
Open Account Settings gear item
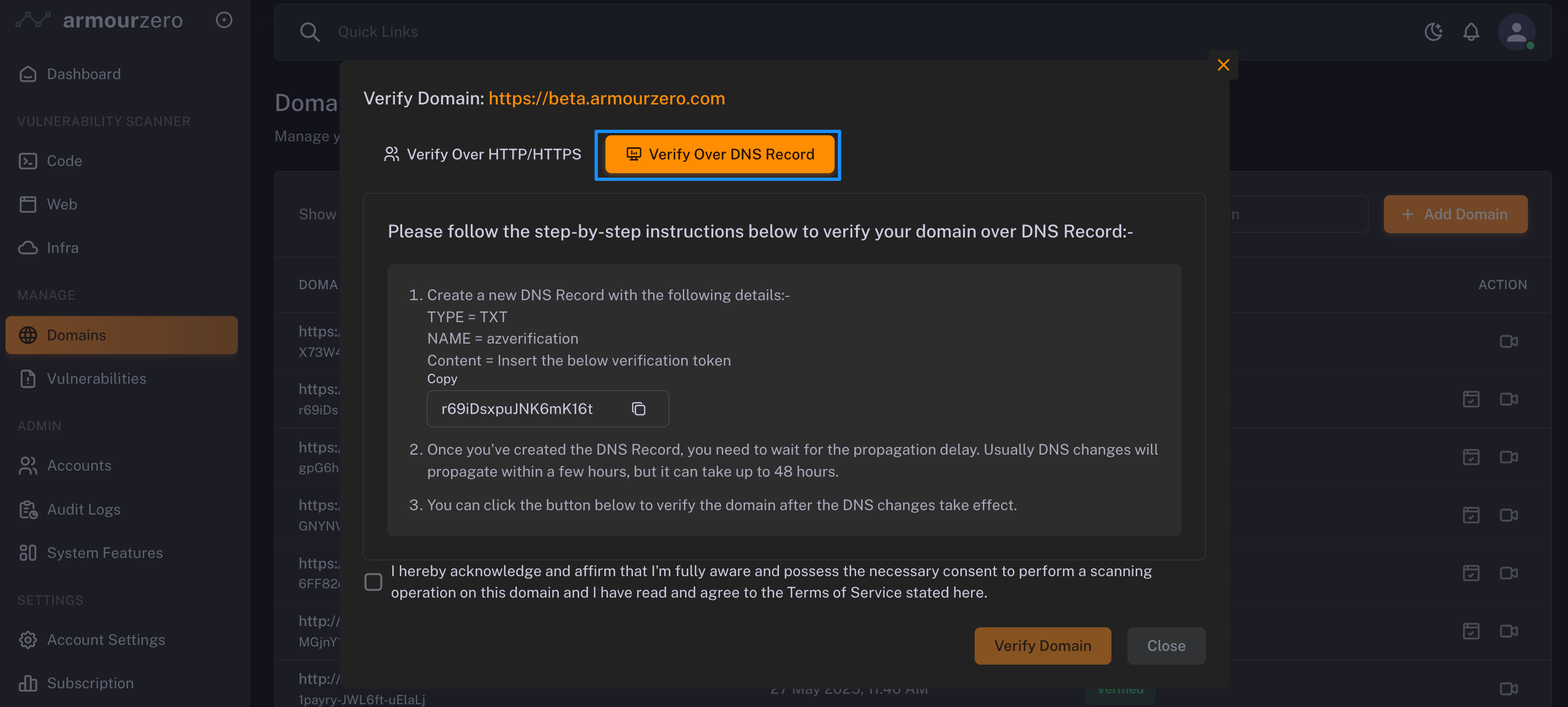(x=106, y=639)
